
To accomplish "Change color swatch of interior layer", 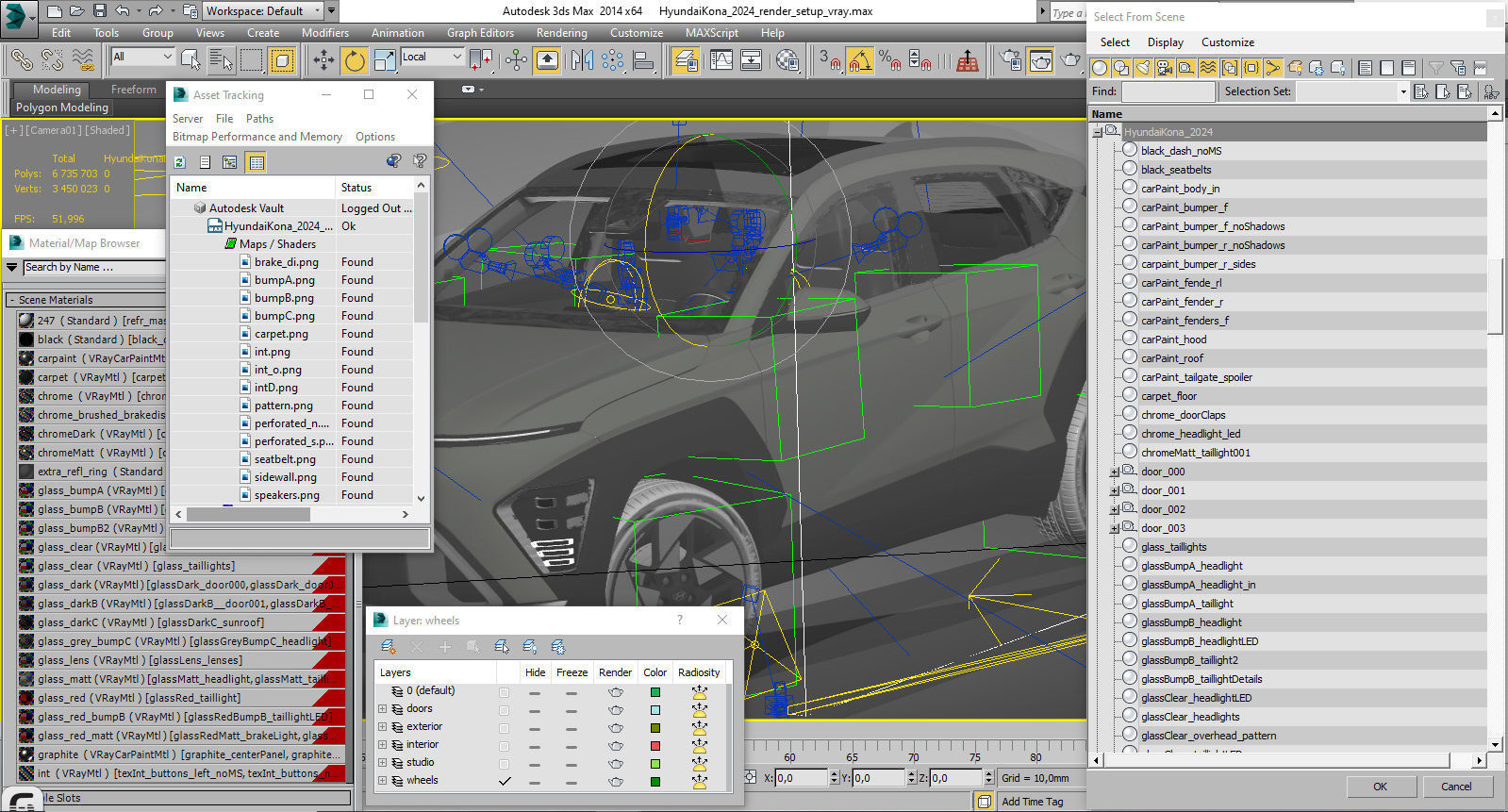I will 655,746.
